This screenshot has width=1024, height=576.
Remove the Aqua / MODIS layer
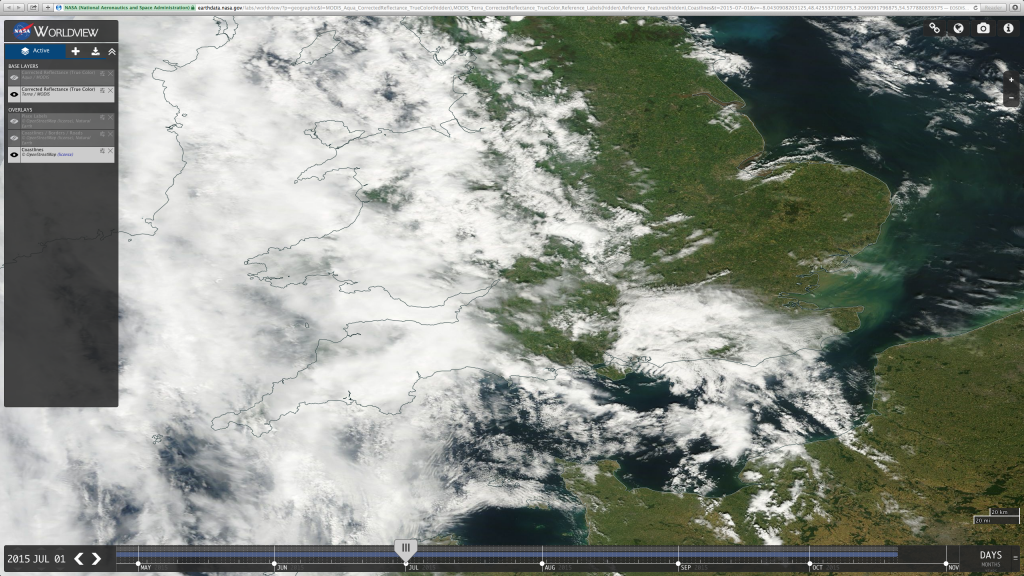coord(110,74)
